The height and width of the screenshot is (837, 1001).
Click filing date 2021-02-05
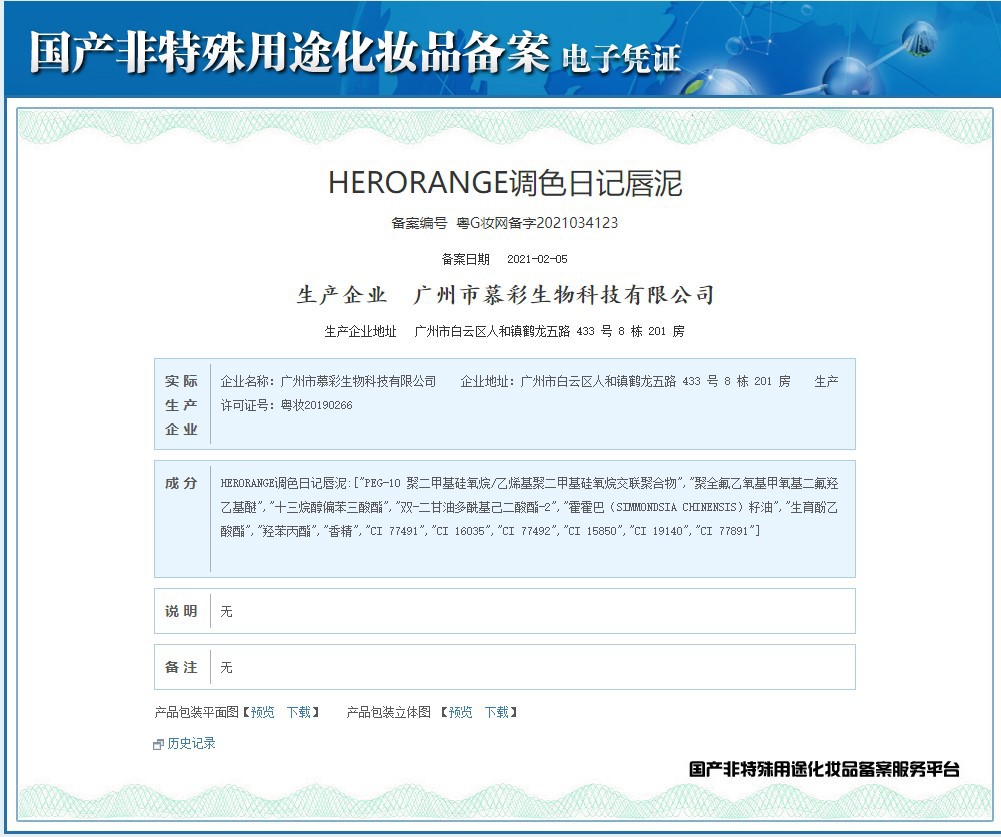click(x=537, y=259)
